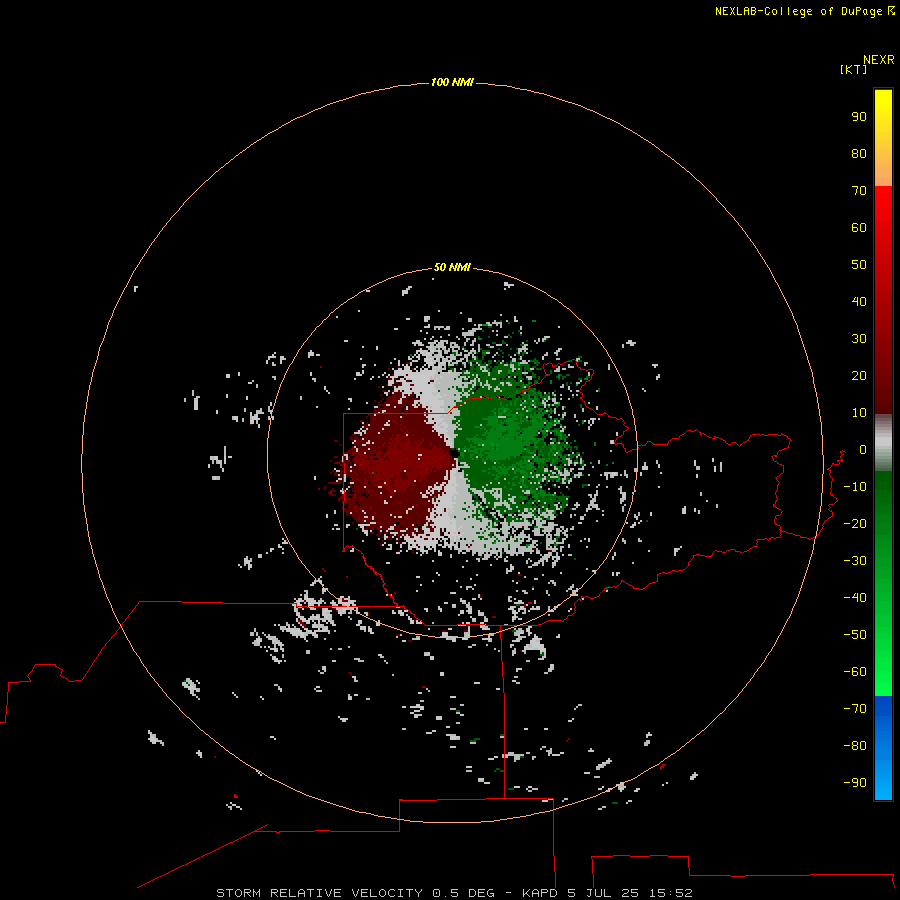Click the 50 NMI range ring label

pyautogui.click(x=452, y=267)
